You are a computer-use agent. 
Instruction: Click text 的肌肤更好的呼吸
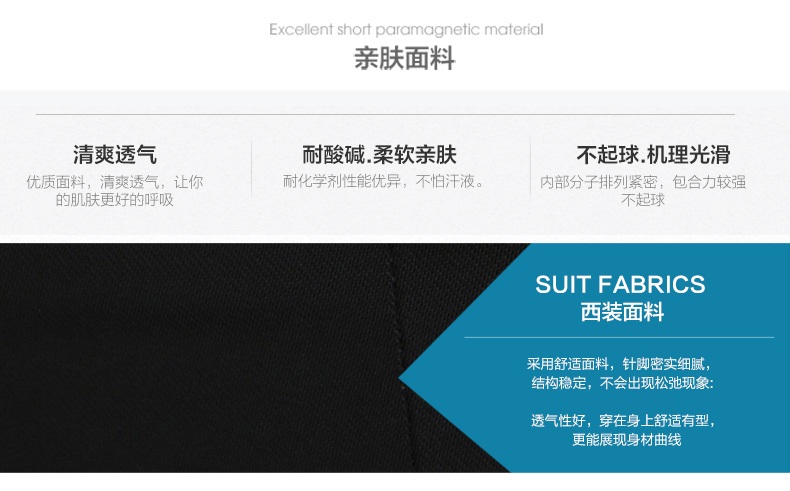tap(115, 200)
